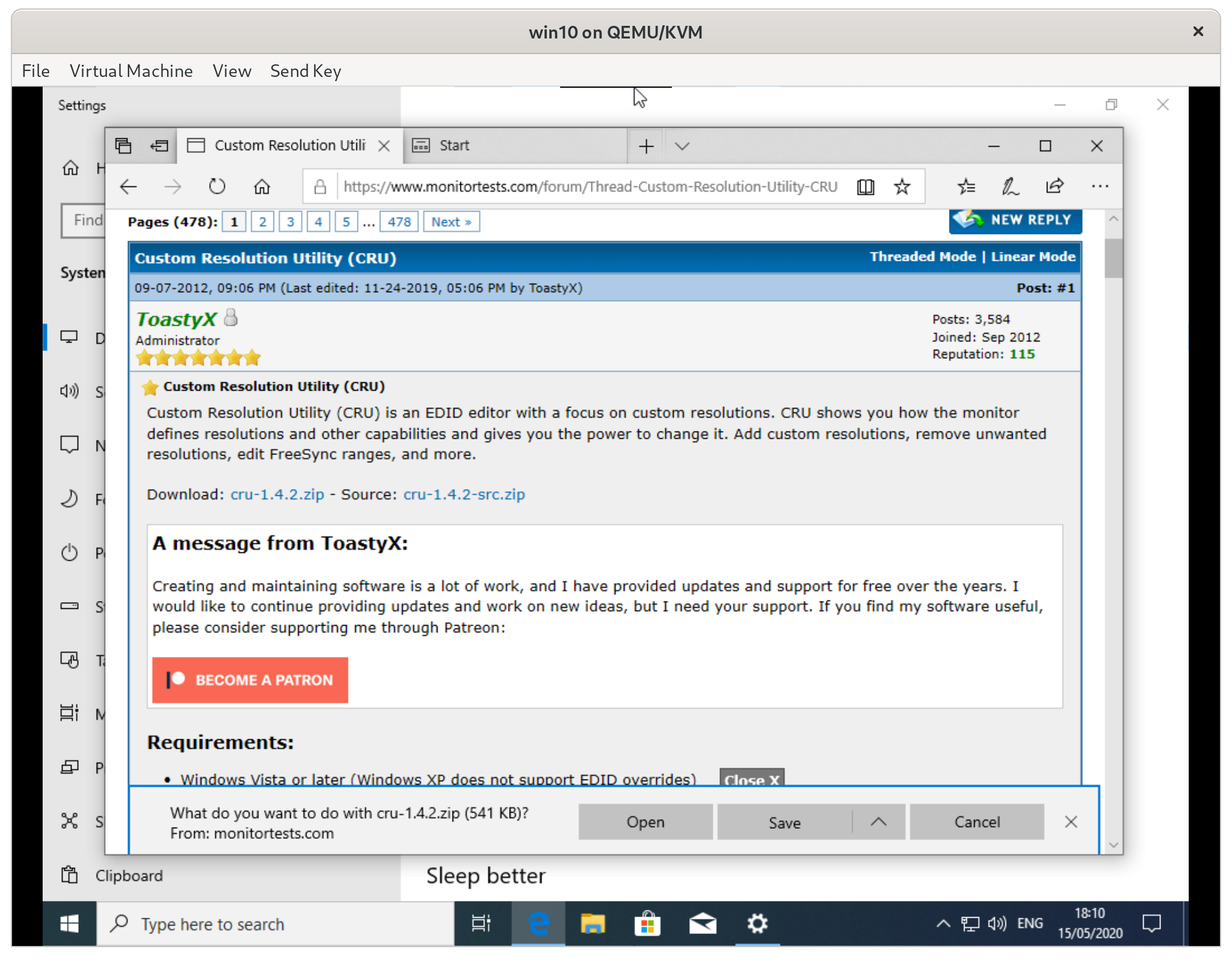Open the downloaded zip file
Viewport: 1232px width, 958px height.
(x=645, y=822)
